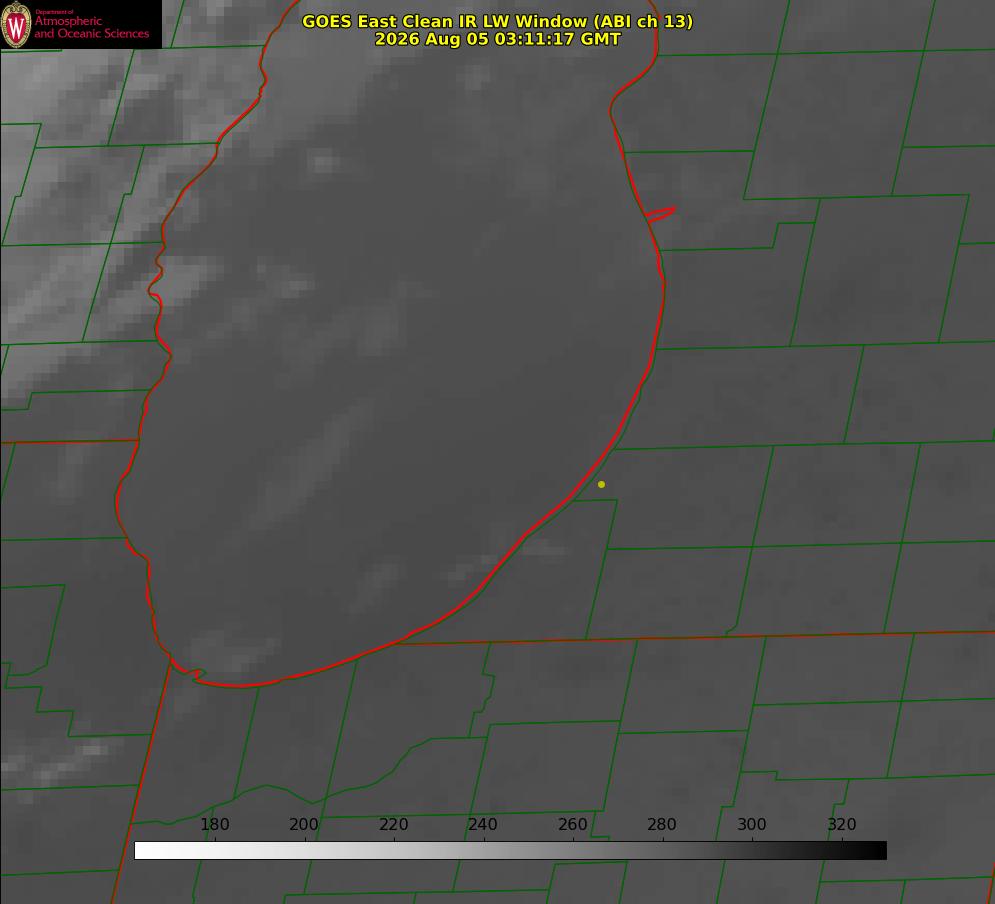This screenshot has width=995, height=904.
Task: Click the 320 colorbar label
Action: 842,824
